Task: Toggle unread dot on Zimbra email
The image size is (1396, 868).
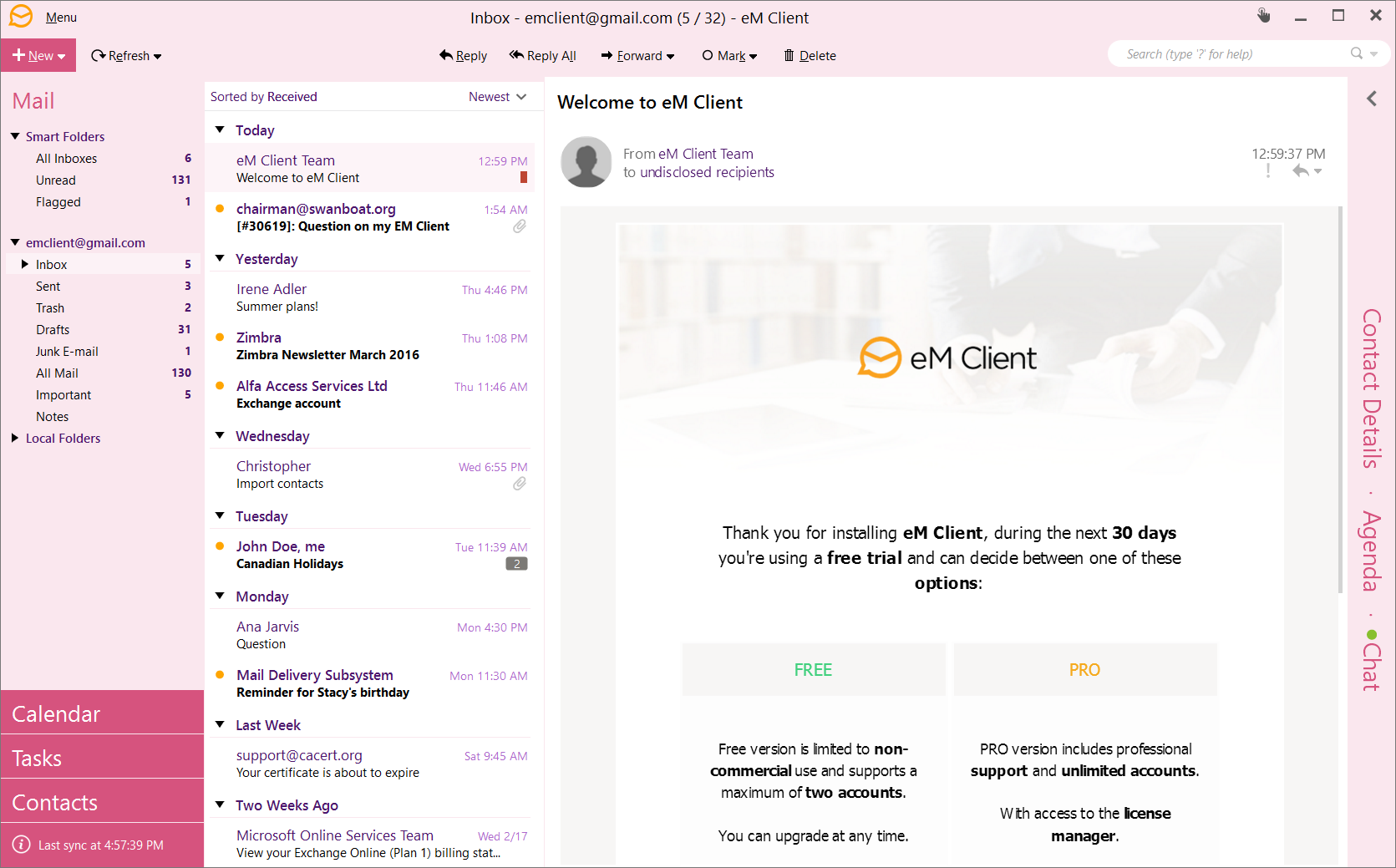Action: (x=220, y=338)
